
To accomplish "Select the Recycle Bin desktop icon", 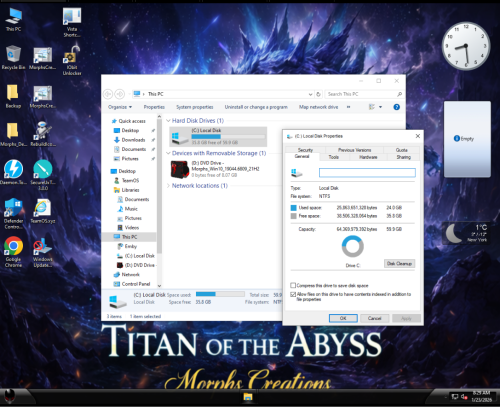I will point(13,57).
